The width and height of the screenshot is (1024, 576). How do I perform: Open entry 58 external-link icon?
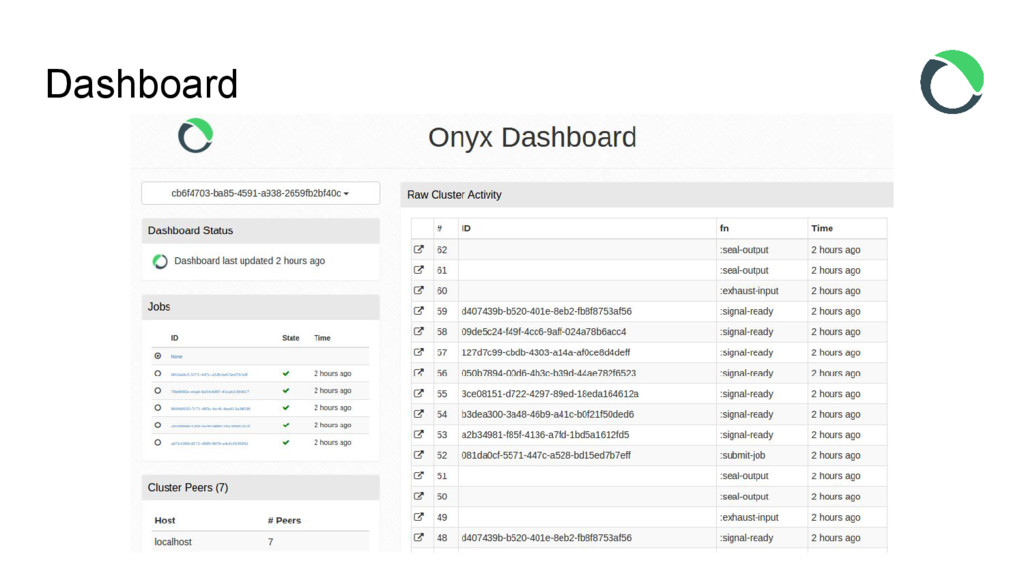(x=419, y=331)
